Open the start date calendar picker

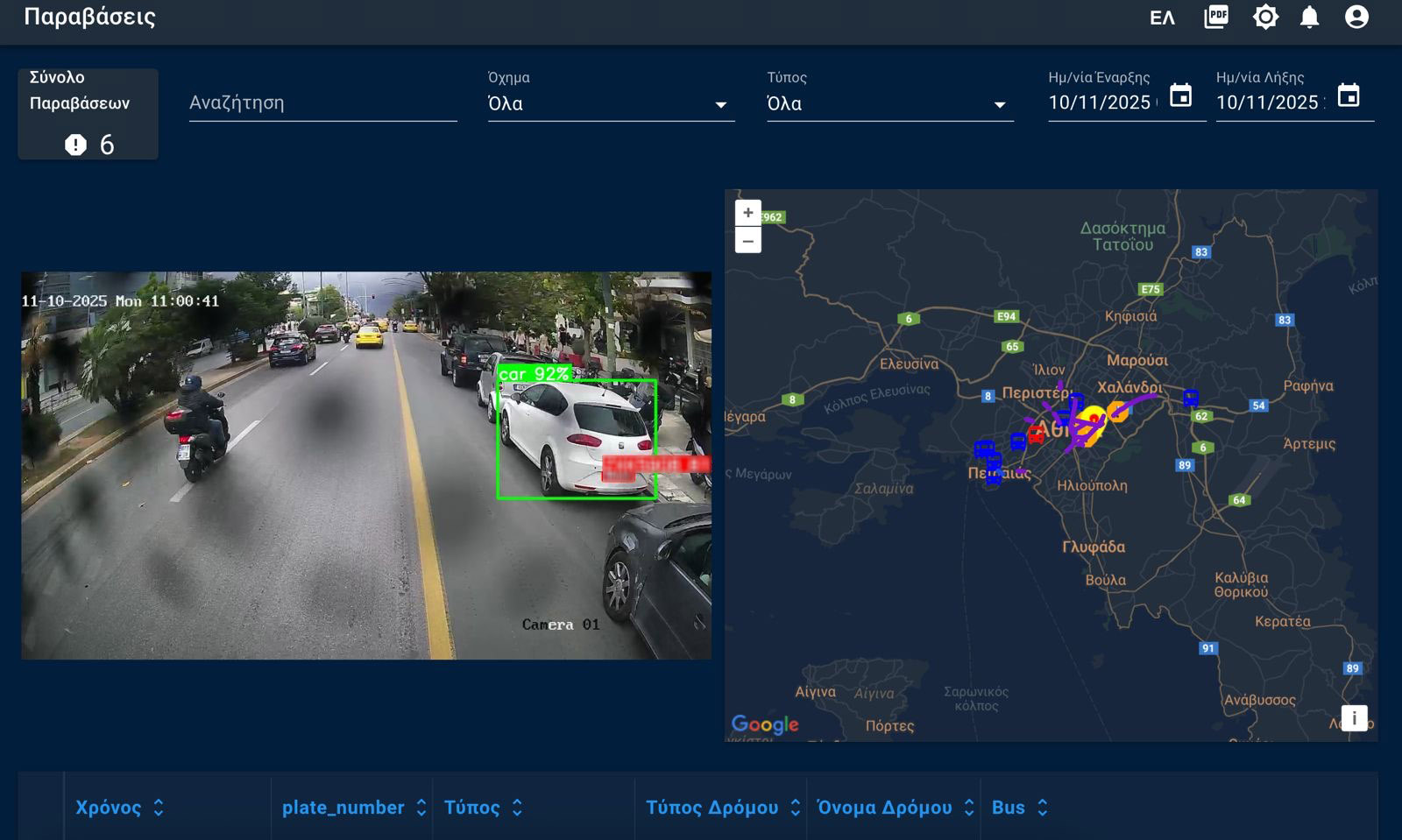click(1181, 95)
